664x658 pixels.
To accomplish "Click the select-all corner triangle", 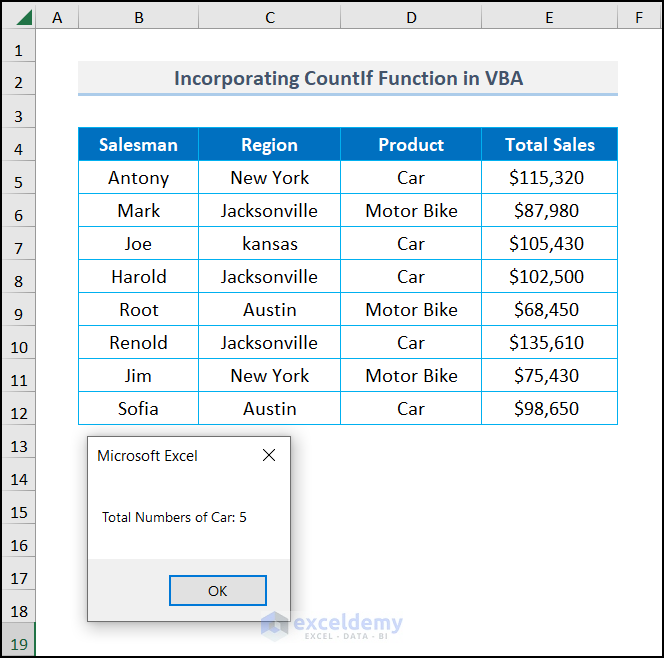I will click(22, 17).
